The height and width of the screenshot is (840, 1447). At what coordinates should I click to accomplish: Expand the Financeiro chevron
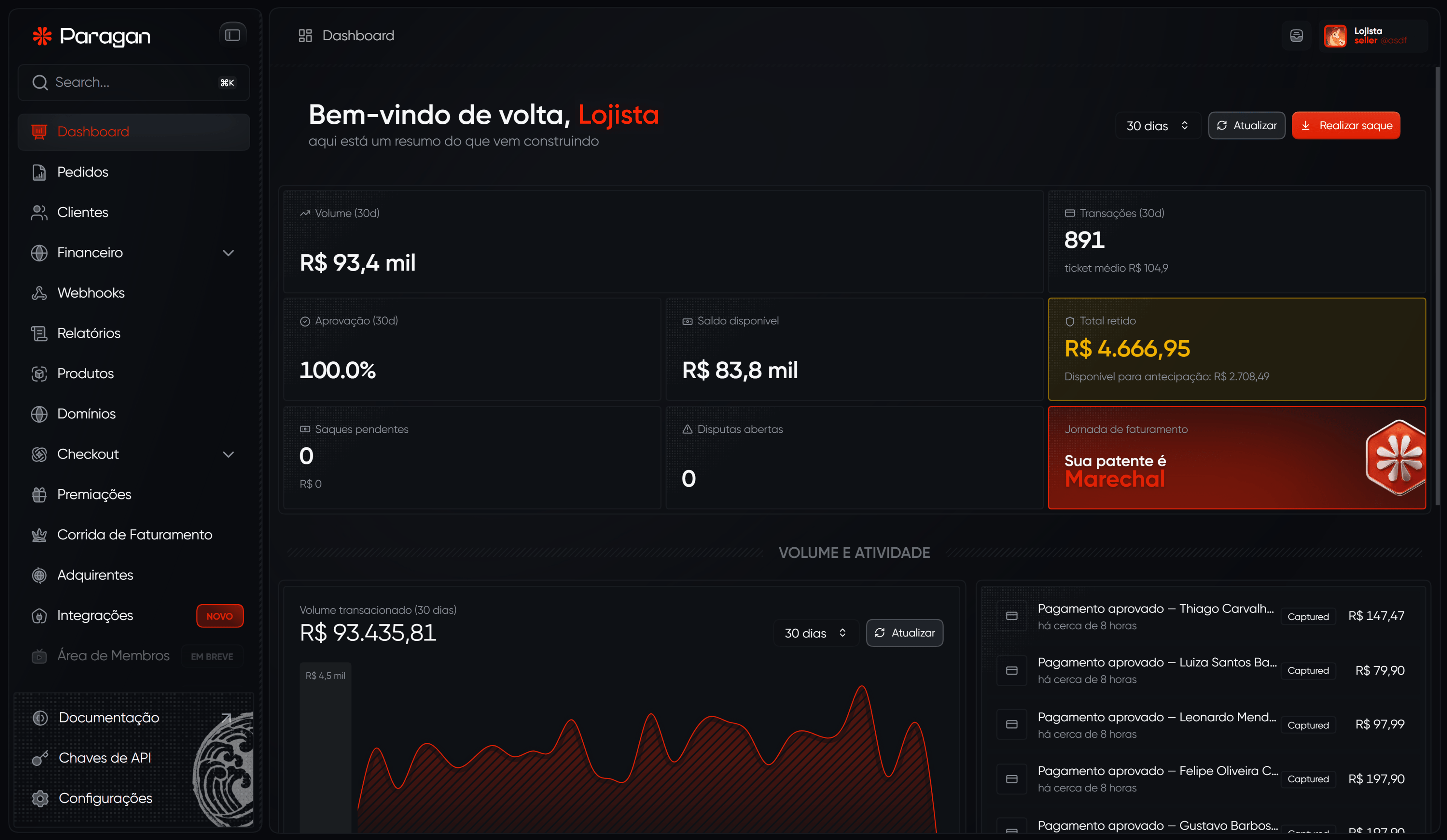pos(228,253)
